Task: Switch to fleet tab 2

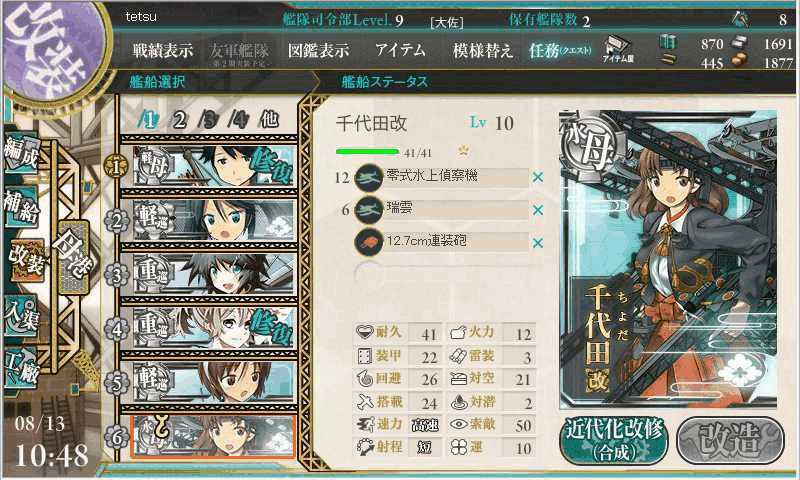Action: click(x=180, y=120)
